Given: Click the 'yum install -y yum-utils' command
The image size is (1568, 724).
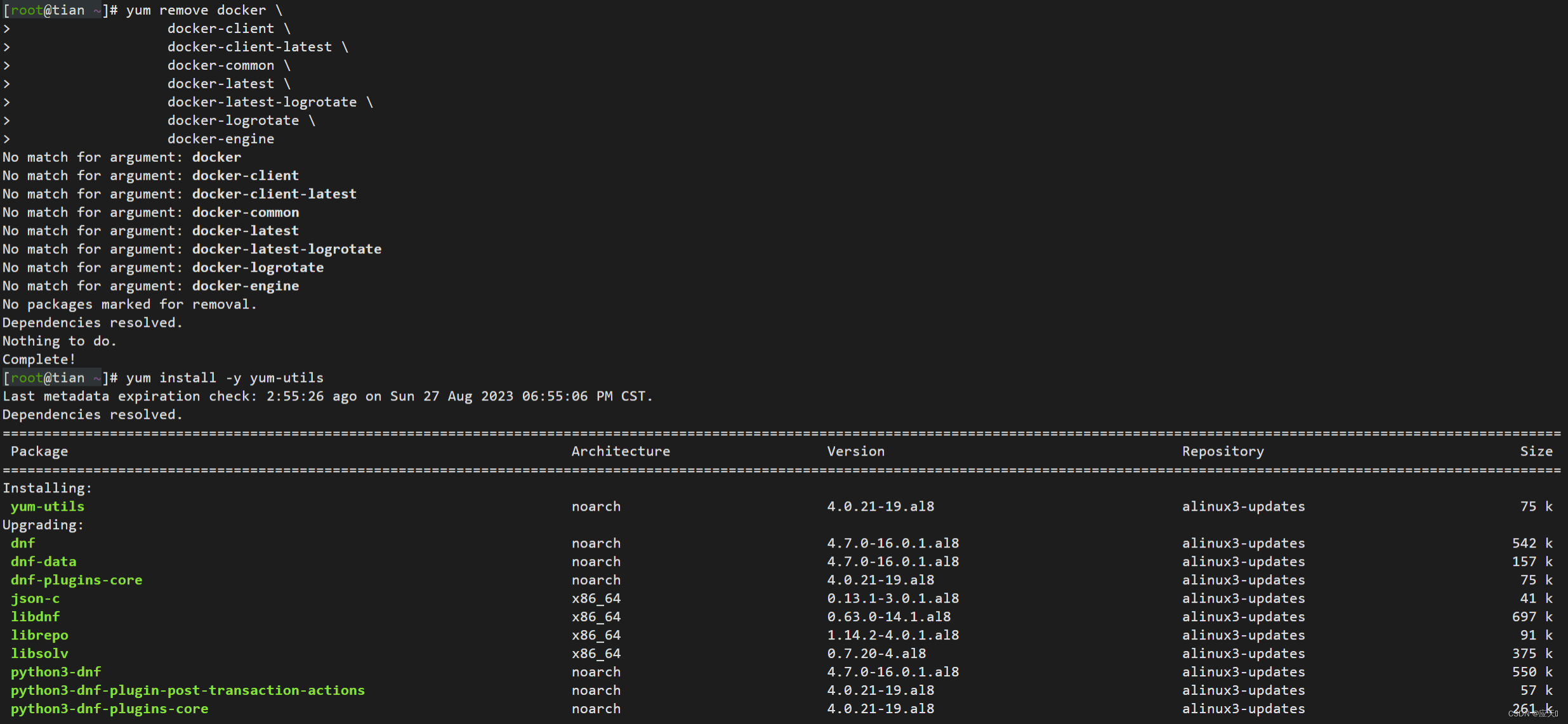Looking at the screenshot, I should [x=225, y=378].
